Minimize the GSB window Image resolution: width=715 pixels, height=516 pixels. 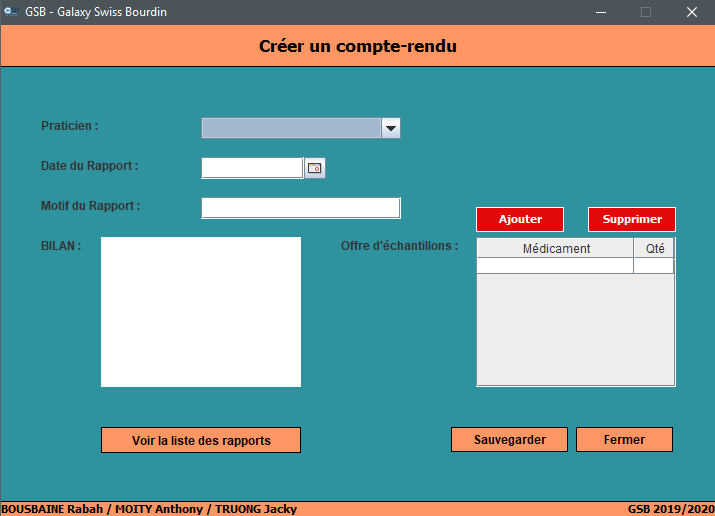[x=601, y=12]
